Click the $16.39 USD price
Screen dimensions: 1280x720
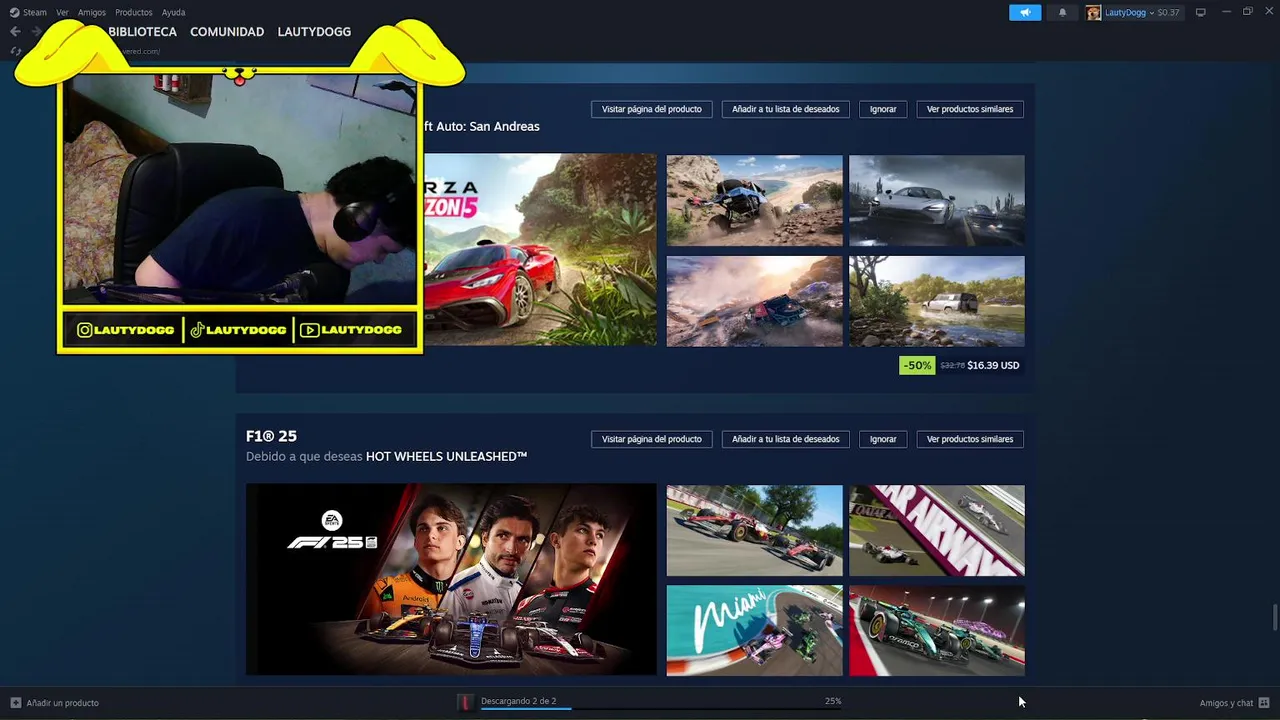coord(993,366)
